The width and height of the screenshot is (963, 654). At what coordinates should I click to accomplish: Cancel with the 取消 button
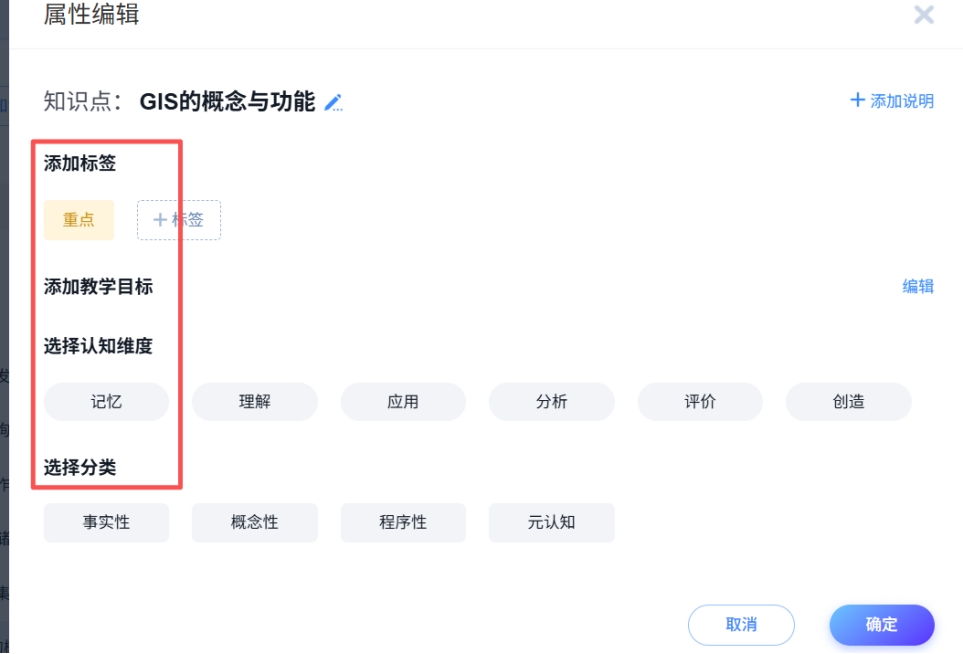[741, 625]
